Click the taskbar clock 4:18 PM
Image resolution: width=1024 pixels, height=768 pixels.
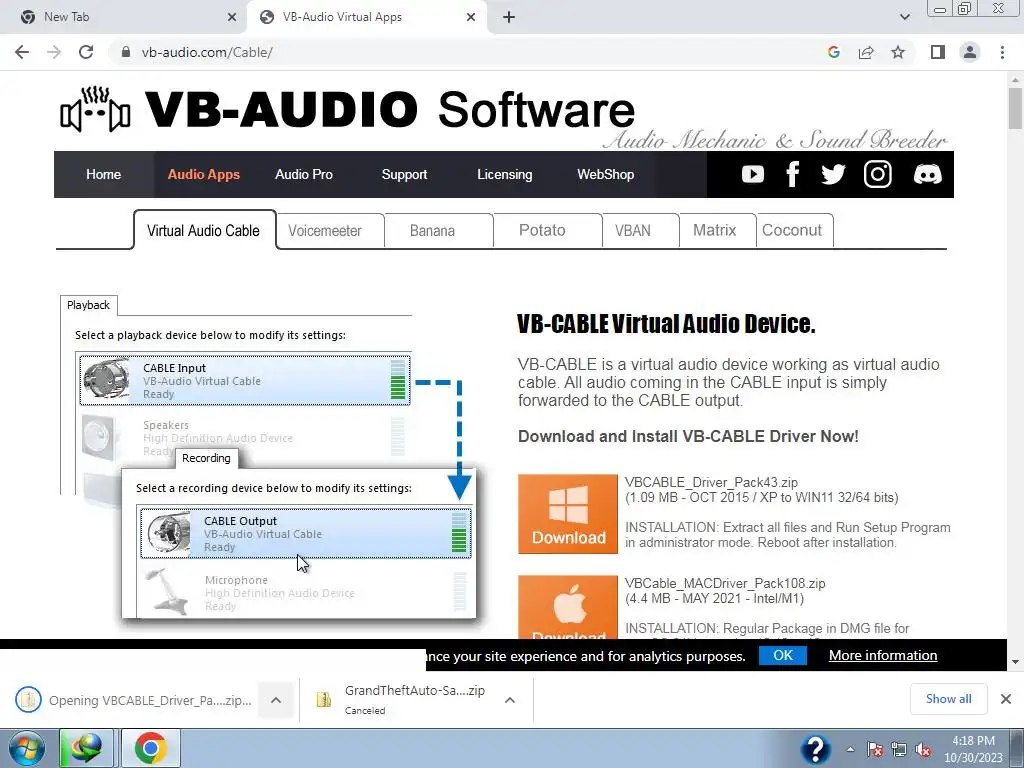[x=973, y=749]
